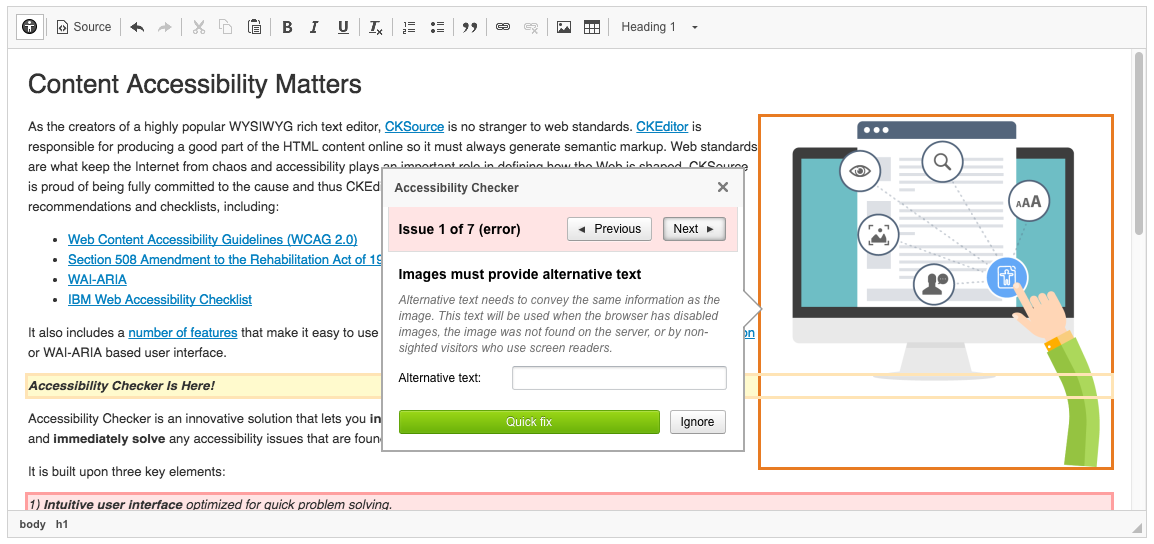Insert a numbered list
The height and width of the screenshot is (544, 1154).
click(x=409, y=27)
